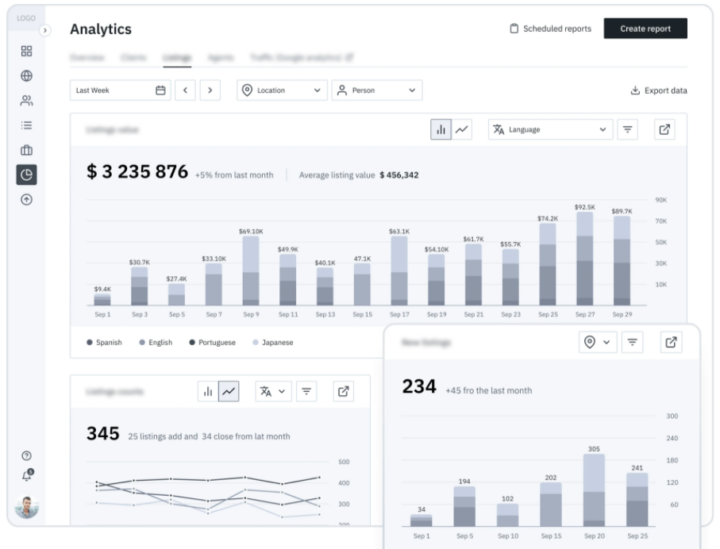The height and width of the screenshot is (549, 720).
Task: Click the upload arrow circle sidebar icon
Action: (x=27, y=200)
